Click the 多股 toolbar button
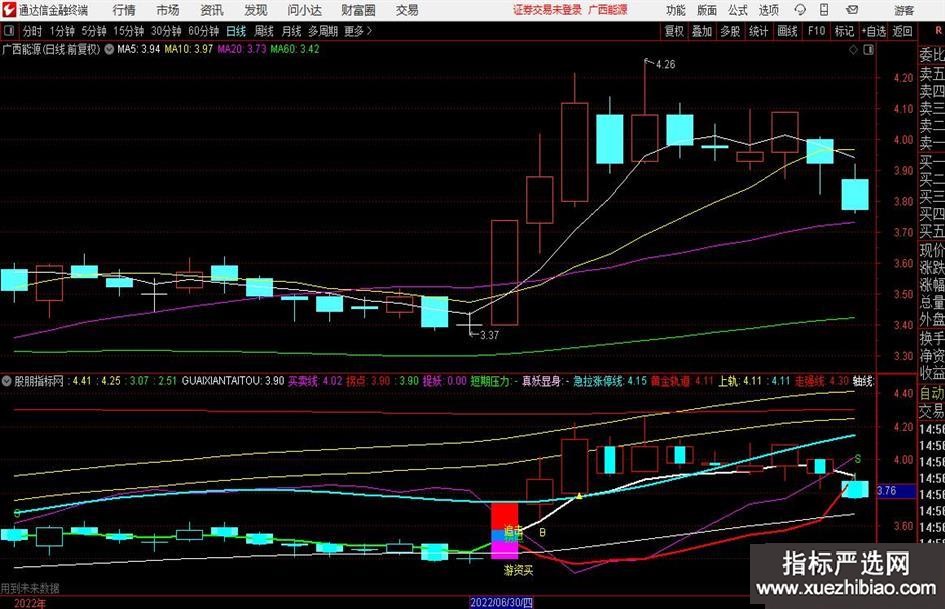 [x=730, y=31]
